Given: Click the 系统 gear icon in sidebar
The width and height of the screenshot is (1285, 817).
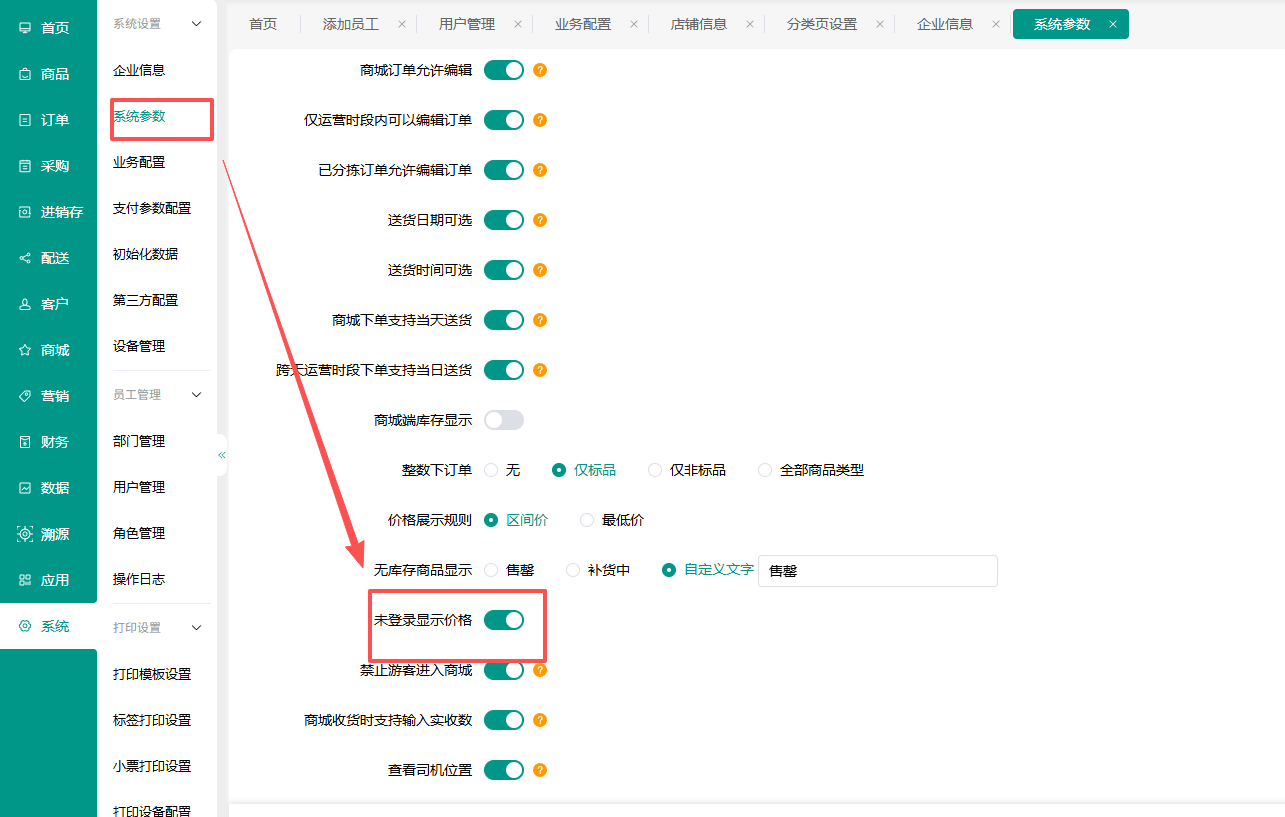Looking at the screenshot, I should 25,626.
